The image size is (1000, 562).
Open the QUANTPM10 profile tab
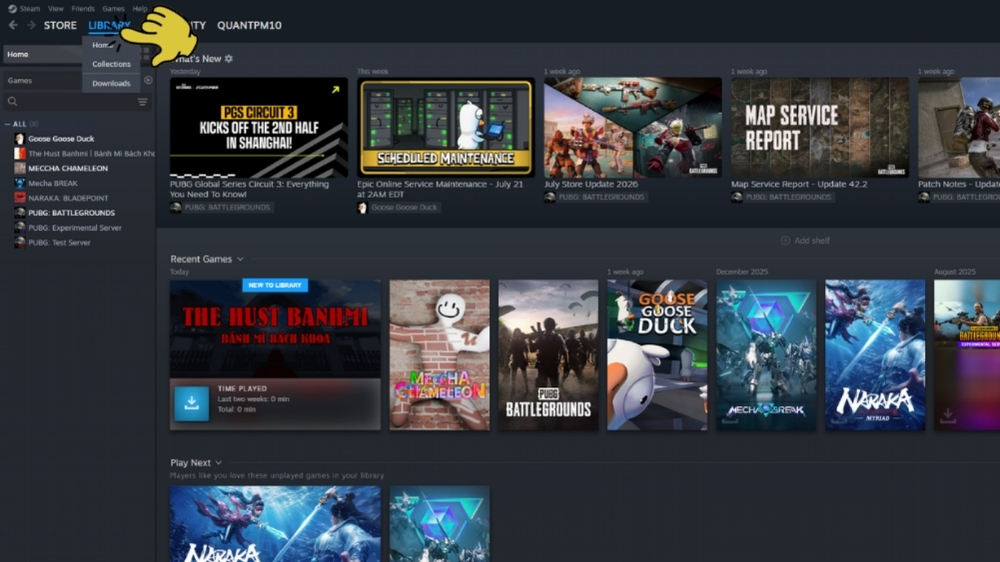click(249, 26)
